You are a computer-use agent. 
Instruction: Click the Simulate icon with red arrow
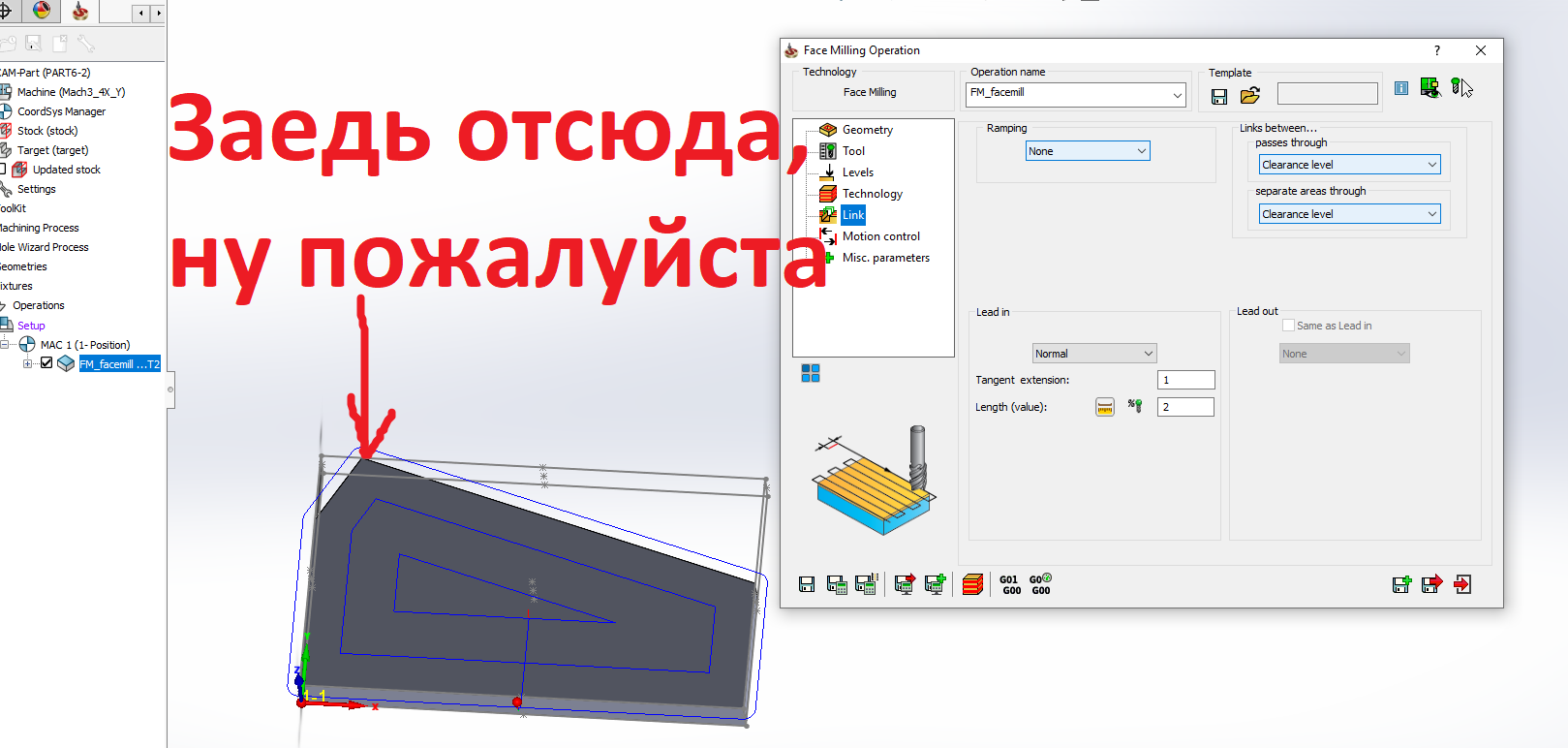pyautogui.click(x=905, y=583)
